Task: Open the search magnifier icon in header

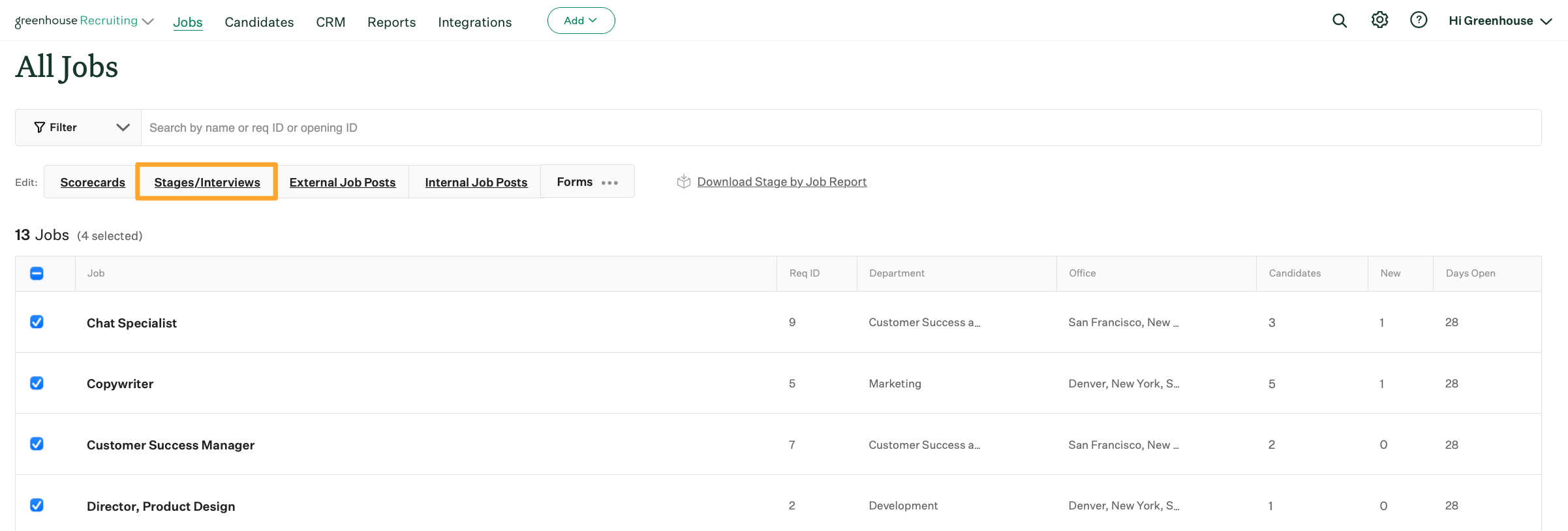Action: [1340, 21]
